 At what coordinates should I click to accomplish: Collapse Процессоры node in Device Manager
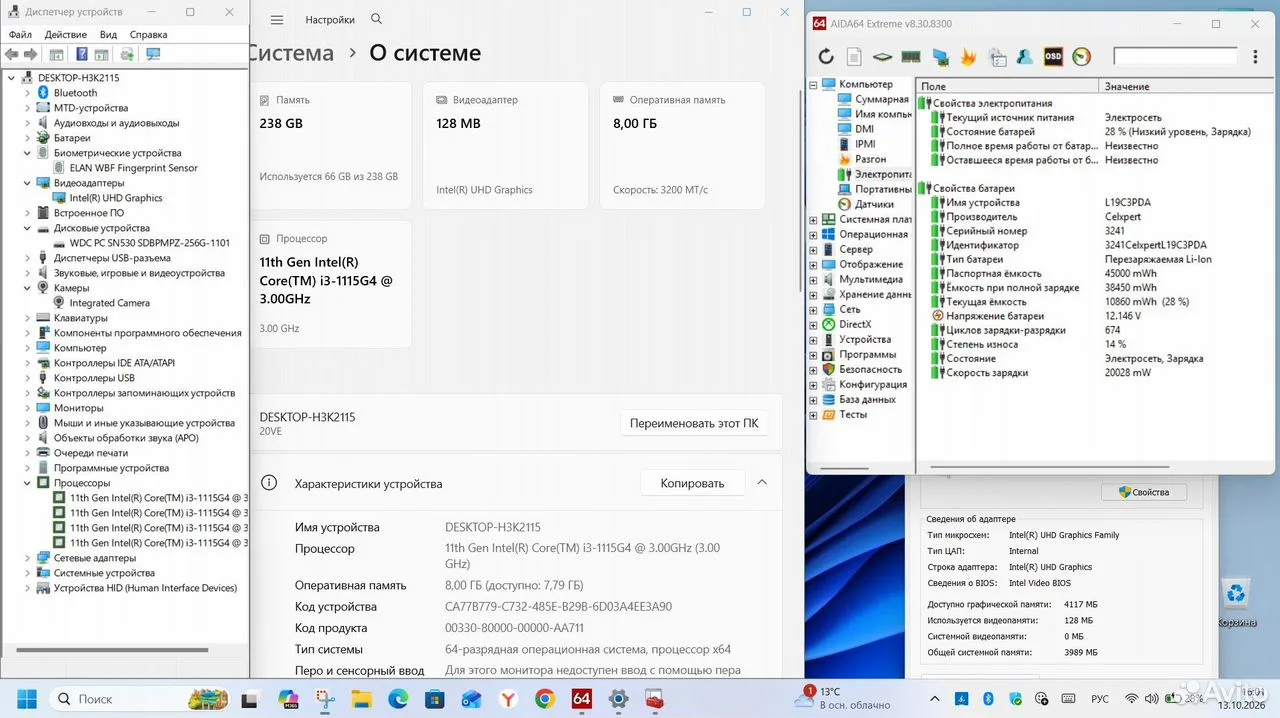coord(27,483)
